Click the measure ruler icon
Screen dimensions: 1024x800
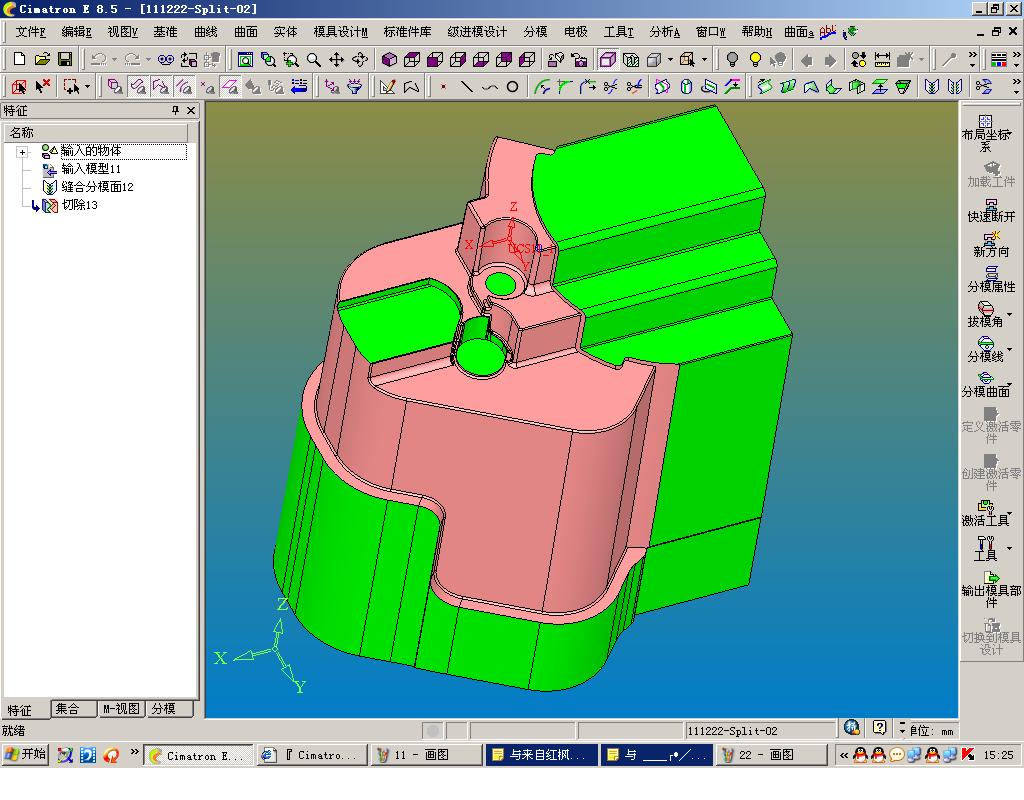click(x=882, y=60)
